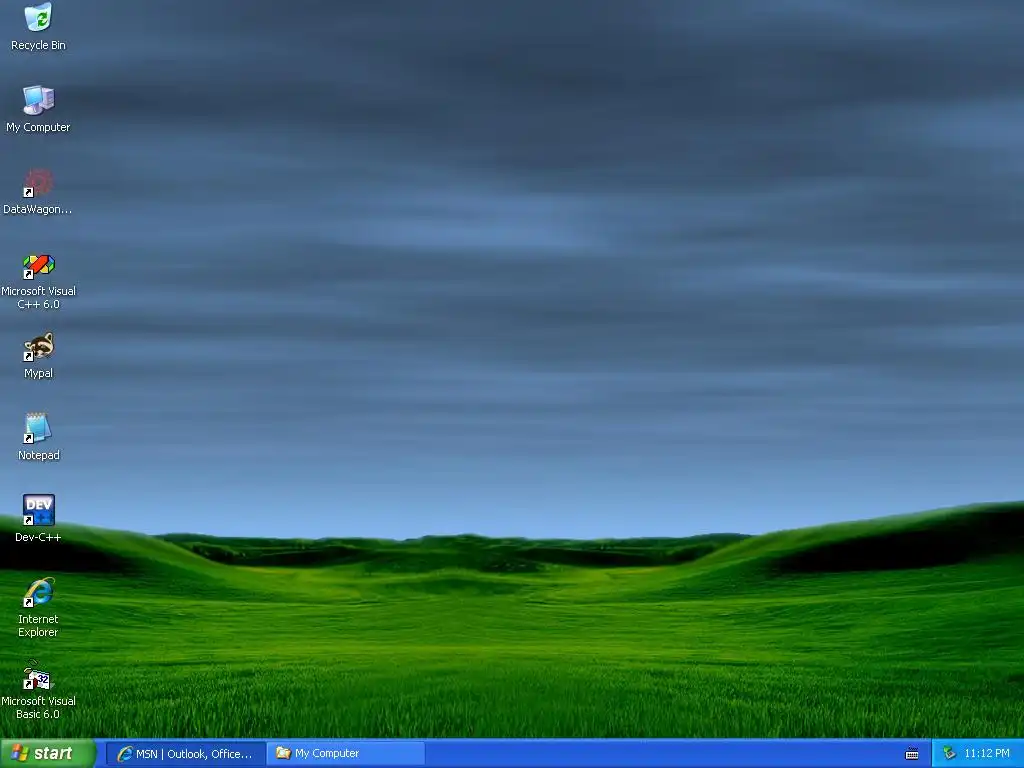The image size is (1024, 768).
Task: Select the Mypal browser shortcut
Action: coord(39,355)
